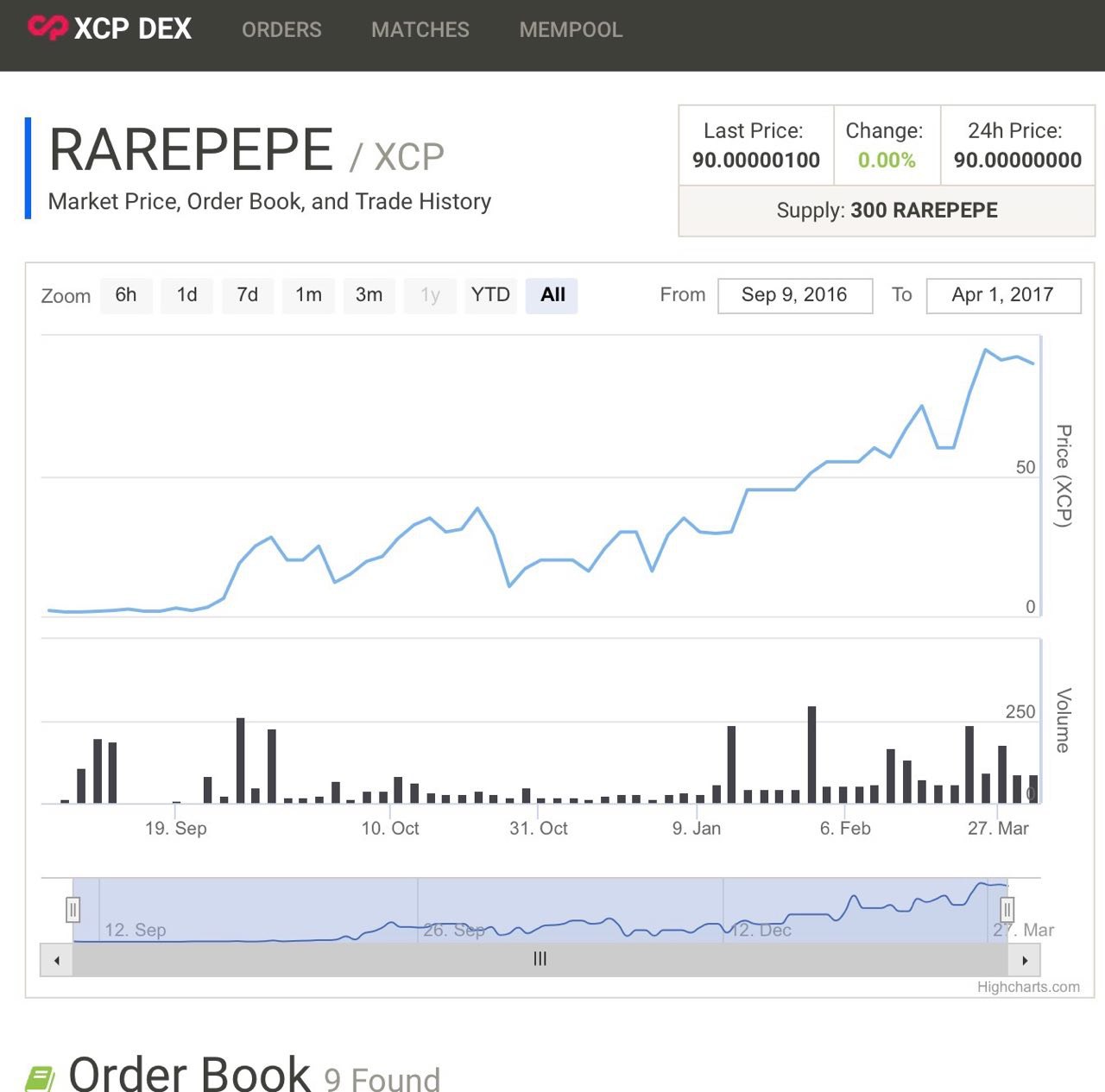Screen dimensions: 1105x1092
Task: Click the Supply: 300 RAREPEPE text
Action: click(887, 210)
